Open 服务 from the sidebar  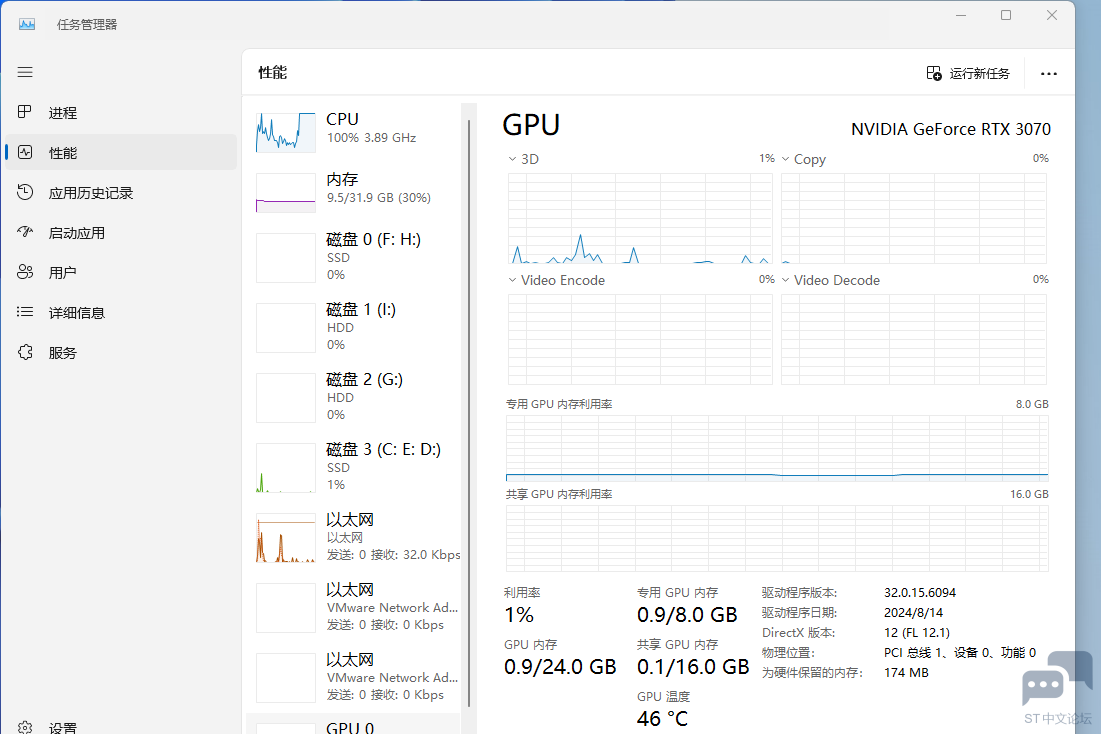point(62,353)
